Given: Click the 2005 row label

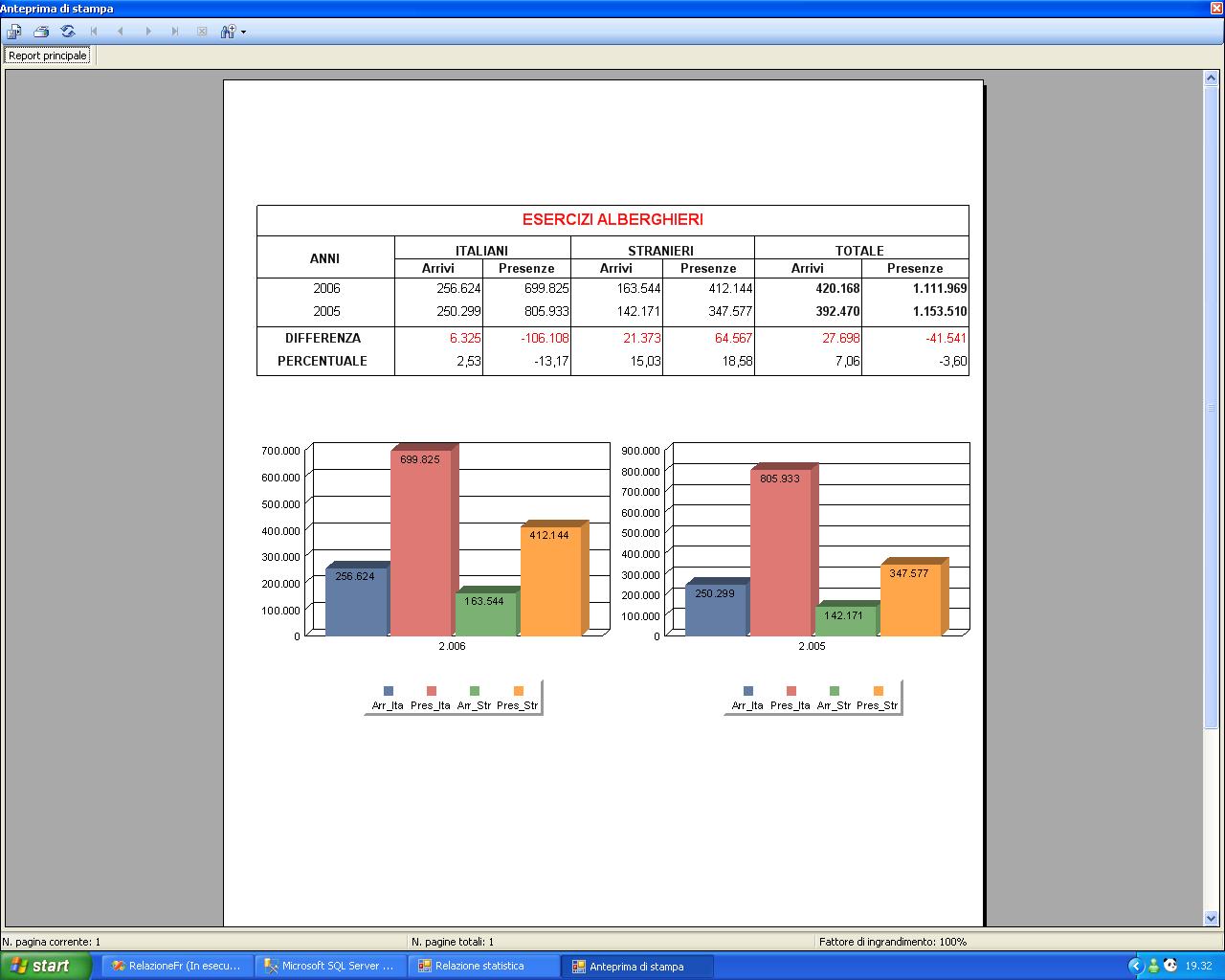Looking at the screenshot, I should click(326, 311).
